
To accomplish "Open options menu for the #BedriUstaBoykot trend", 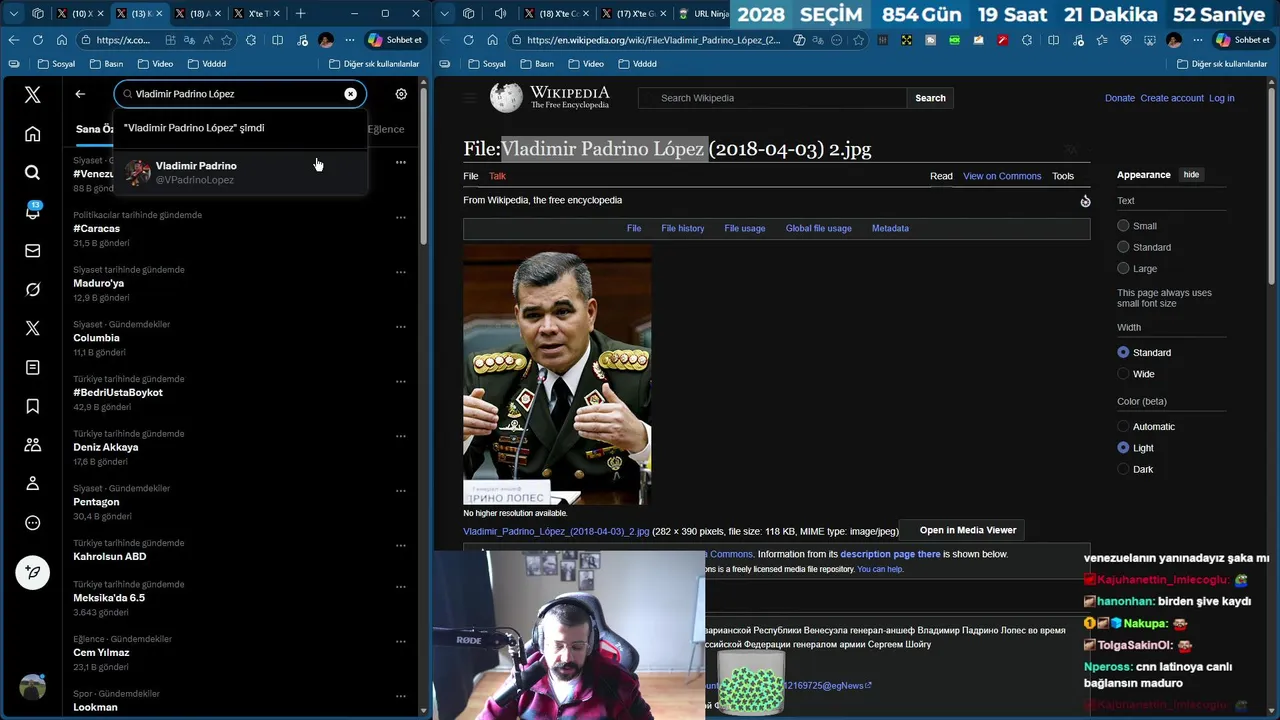I will pos(400,381).
